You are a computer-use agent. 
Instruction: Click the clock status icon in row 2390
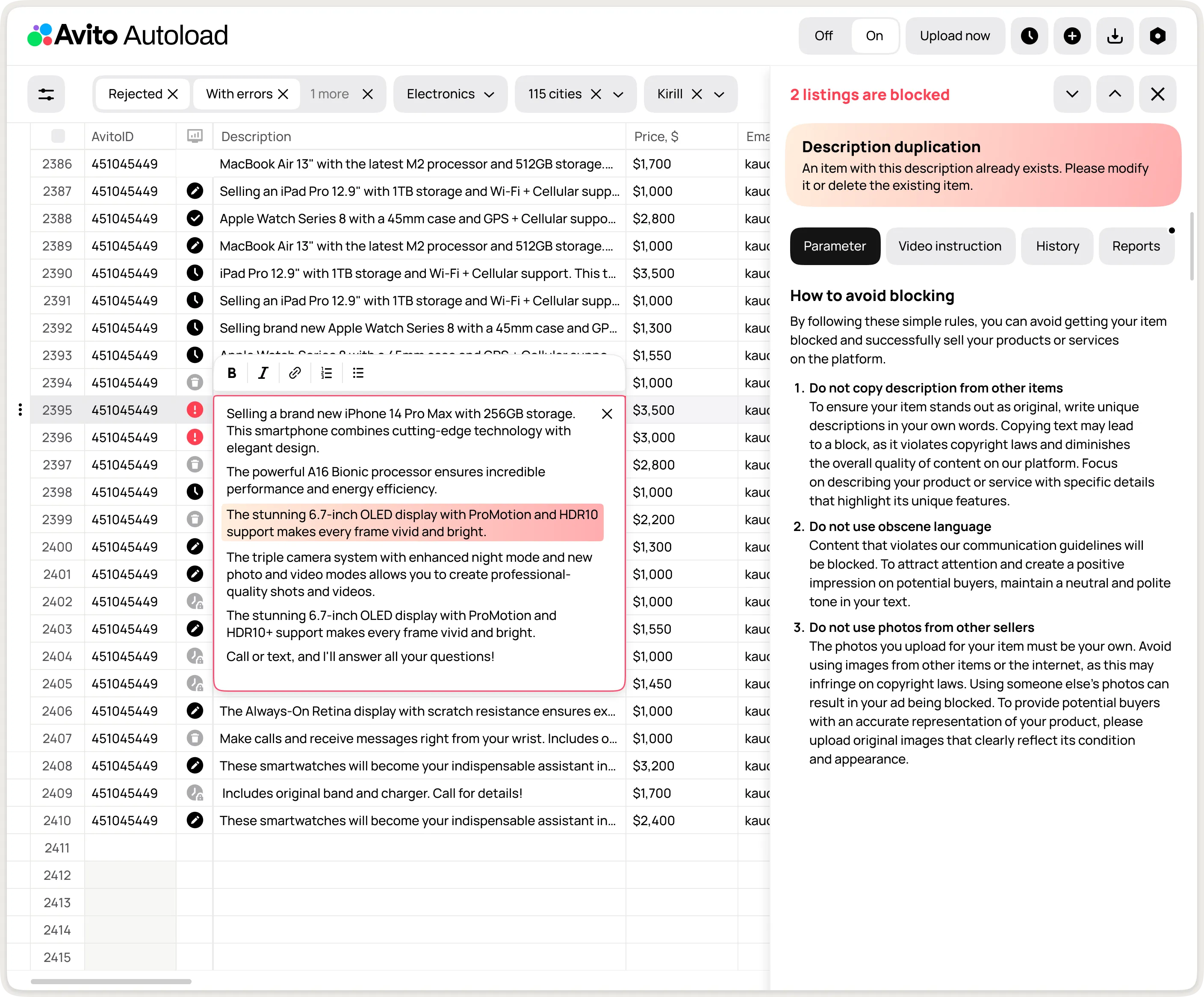point(195,273)
